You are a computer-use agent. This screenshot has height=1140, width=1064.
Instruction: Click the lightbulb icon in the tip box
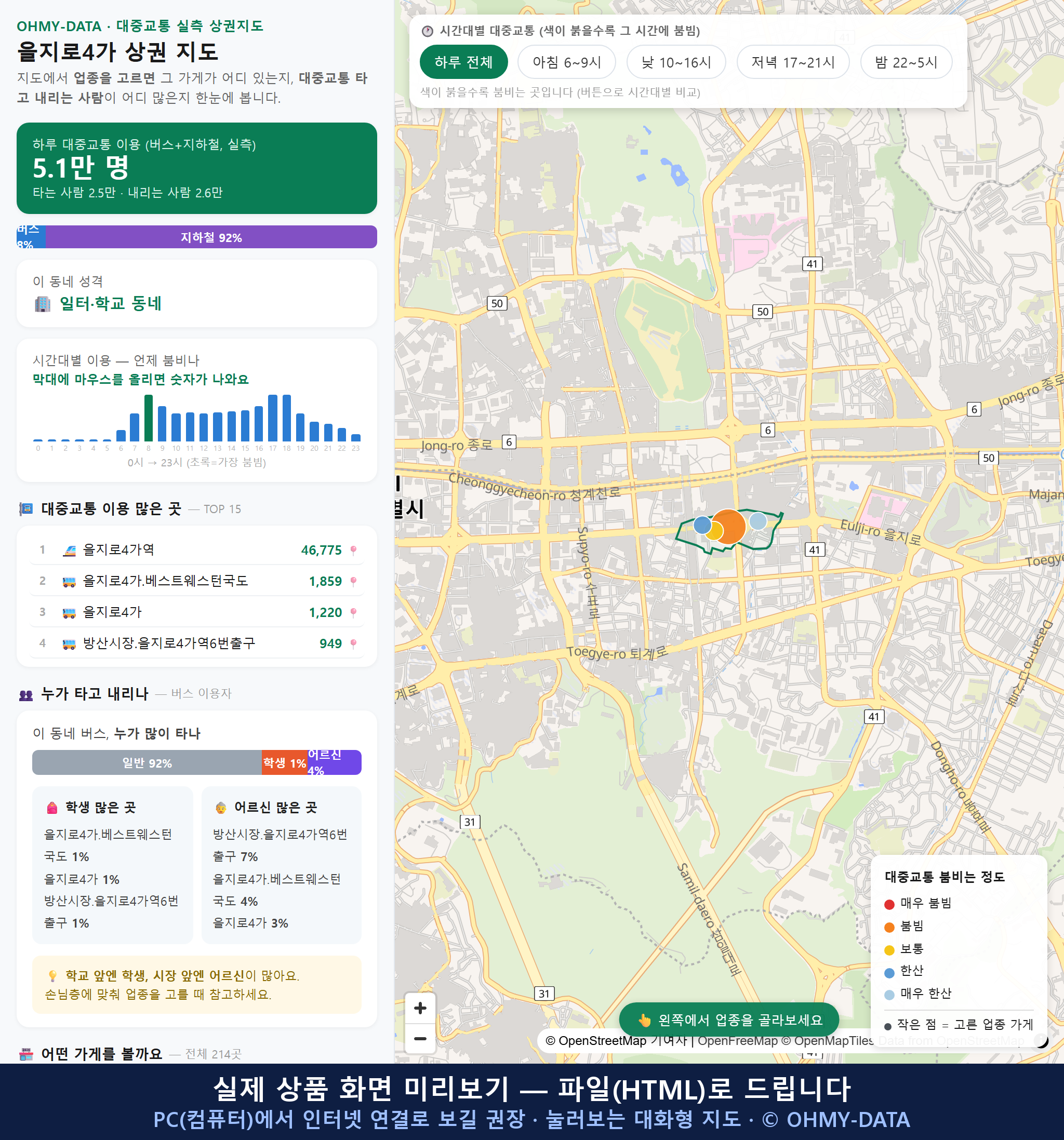tap(52, 976)
